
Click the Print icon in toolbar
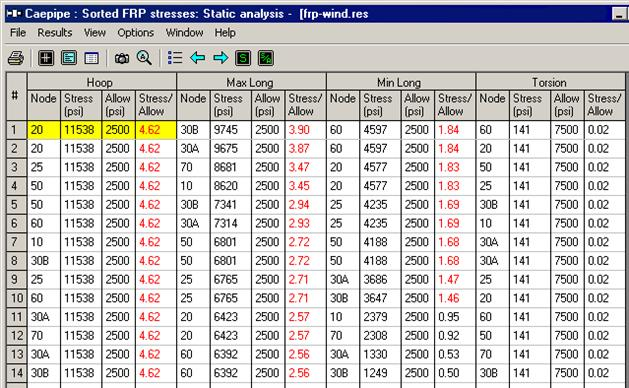click(16, 58)
